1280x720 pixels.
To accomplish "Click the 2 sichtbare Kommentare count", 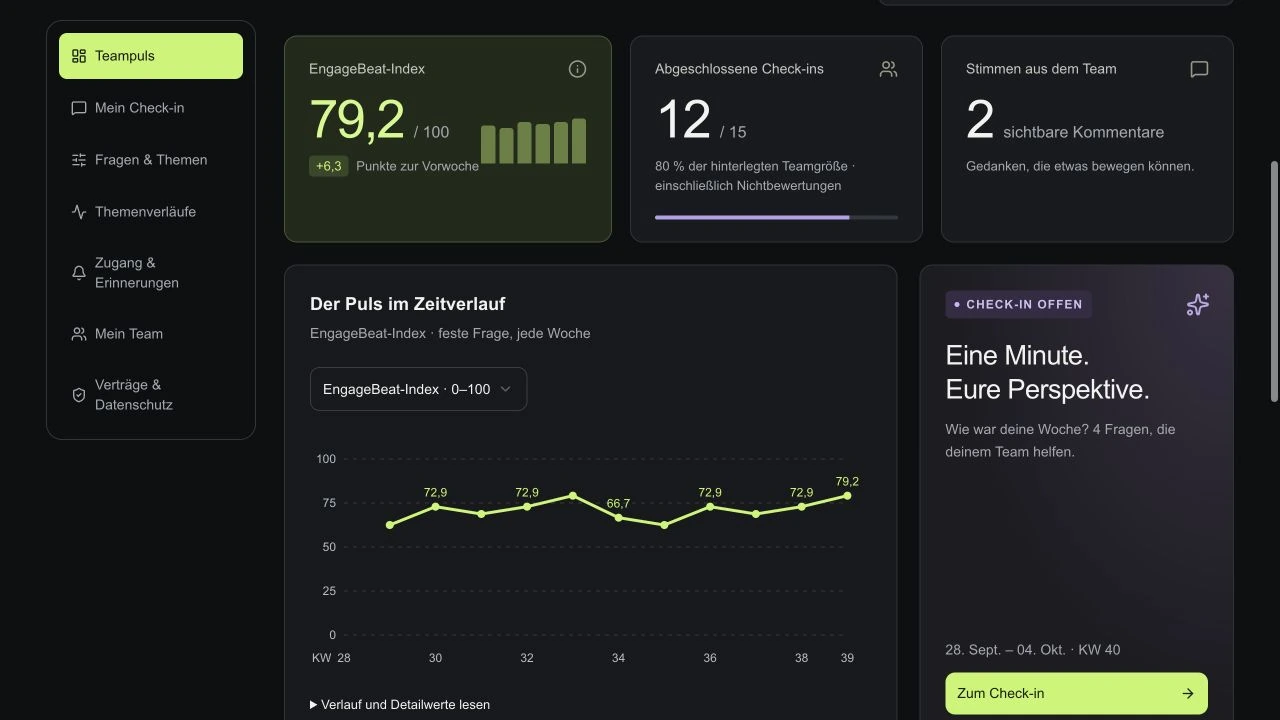I will click(x=1065, y=121).
